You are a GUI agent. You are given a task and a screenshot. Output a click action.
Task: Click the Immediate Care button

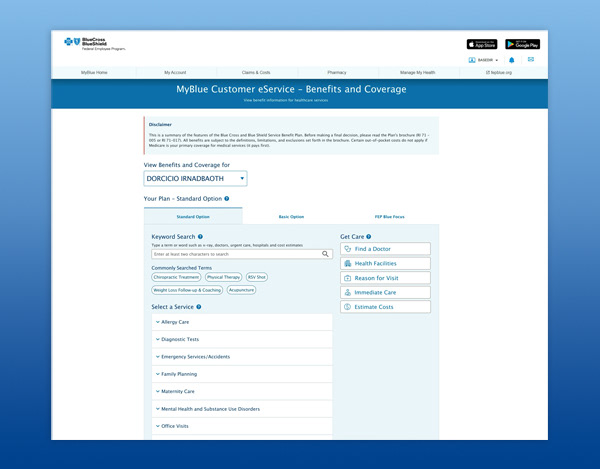[385, 292]
